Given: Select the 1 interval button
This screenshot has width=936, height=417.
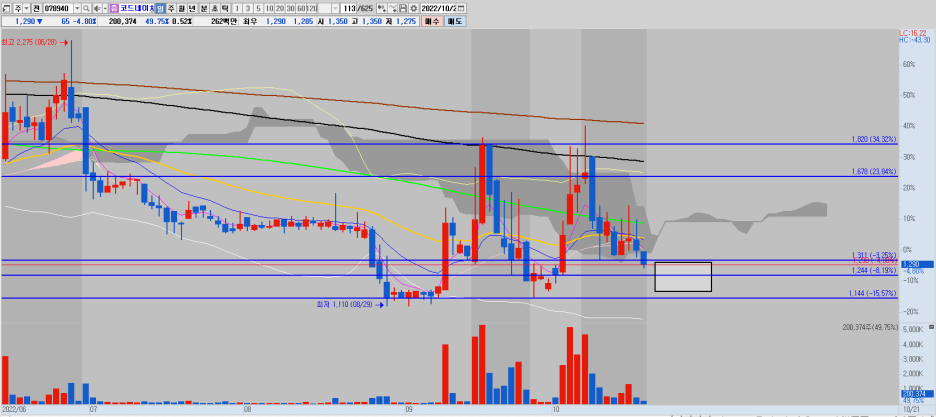Looking at the screenshot, I should pyautogui.click(x=237, y=8).
